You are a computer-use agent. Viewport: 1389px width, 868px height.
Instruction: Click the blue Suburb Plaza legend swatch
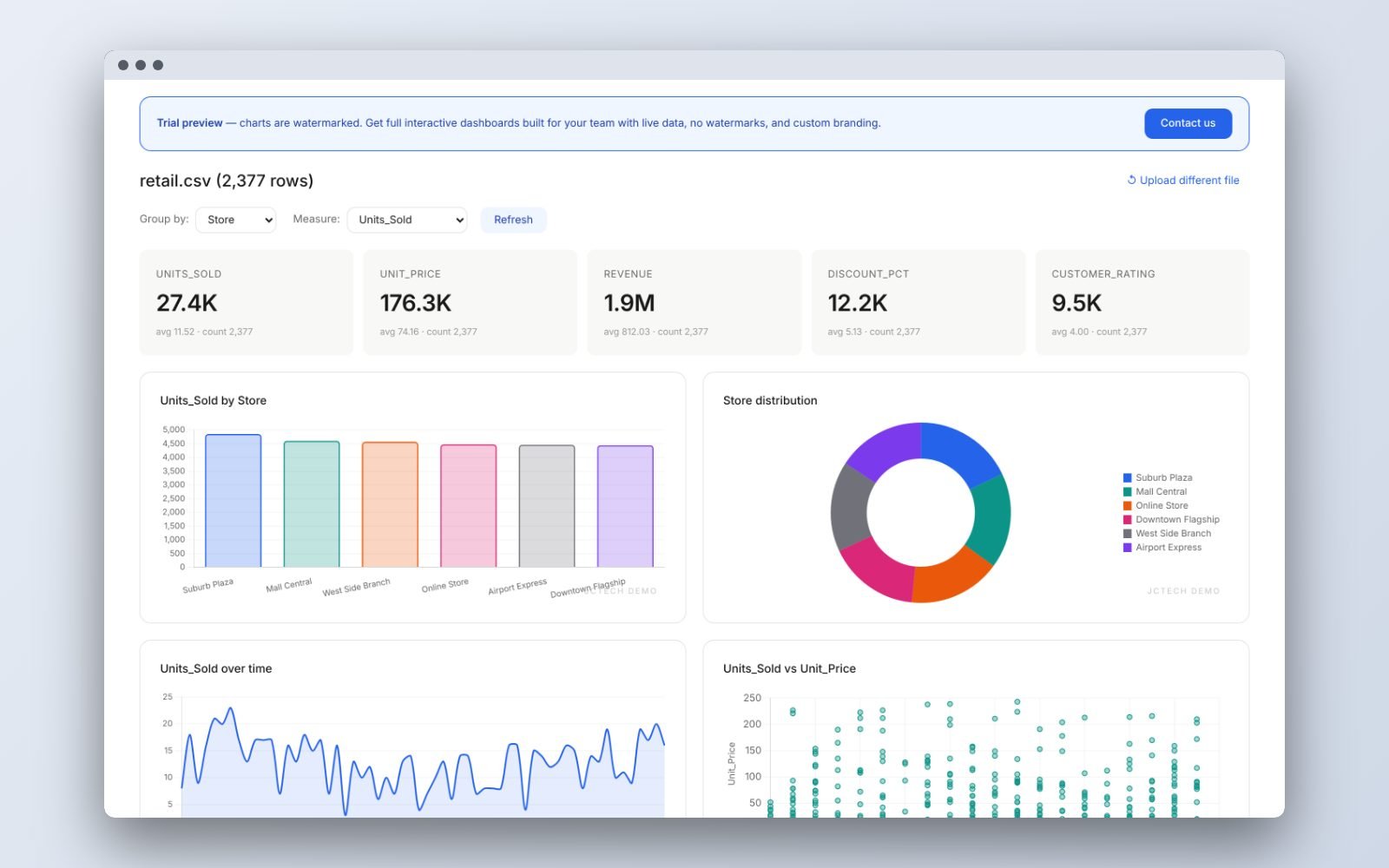point(1127,477)
